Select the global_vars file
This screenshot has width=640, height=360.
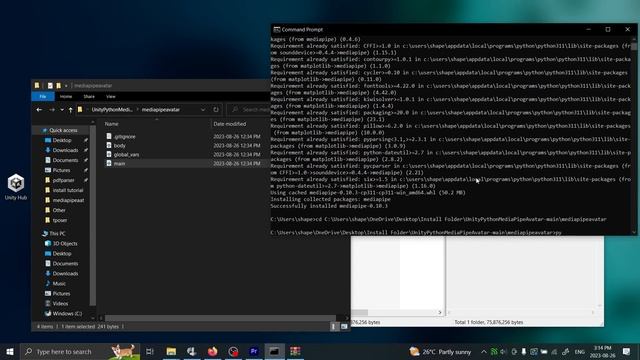[127, 155]
